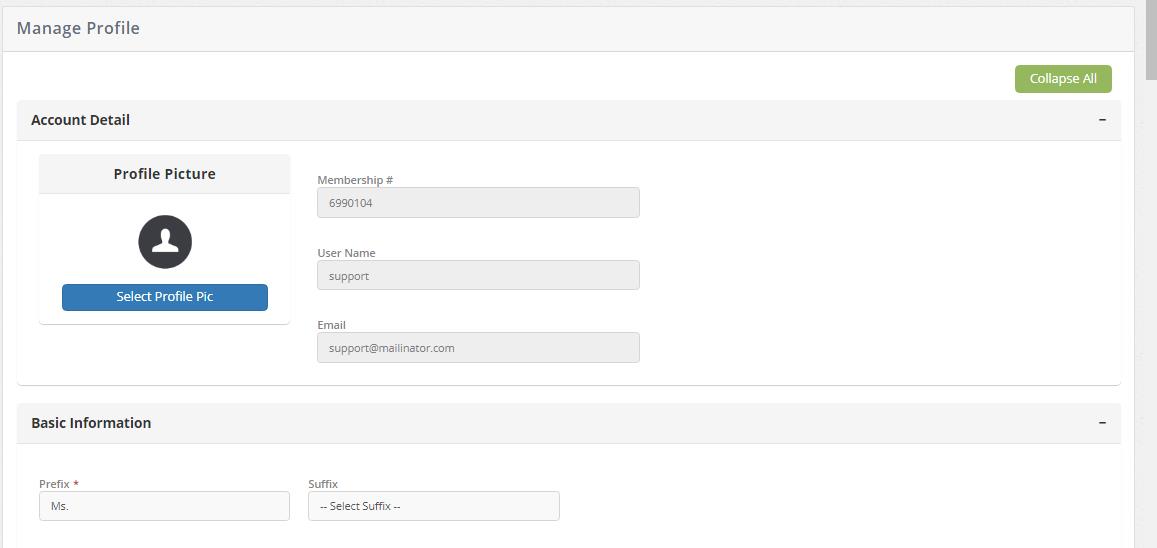Click the Membership # label text

355,180
